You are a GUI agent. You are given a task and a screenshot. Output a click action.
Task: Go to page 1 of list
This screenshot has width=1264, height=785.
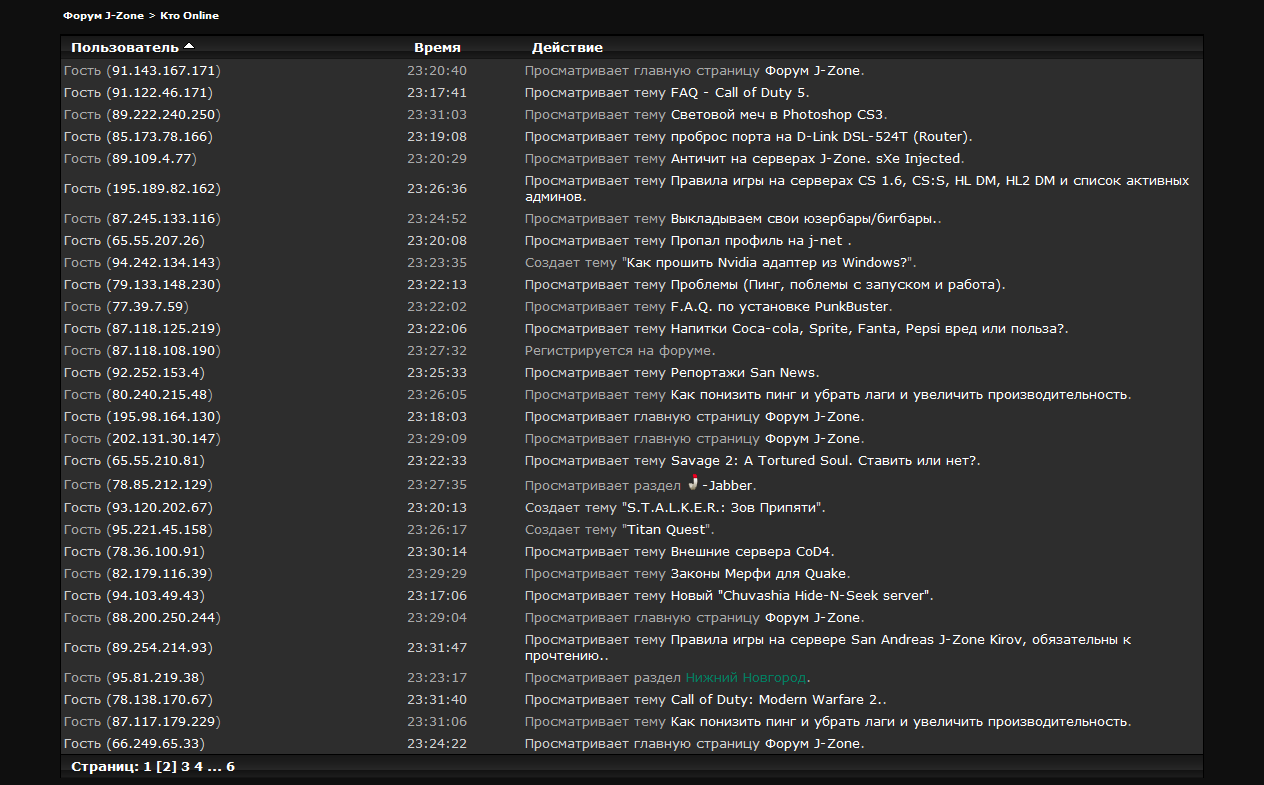point(147,767)
